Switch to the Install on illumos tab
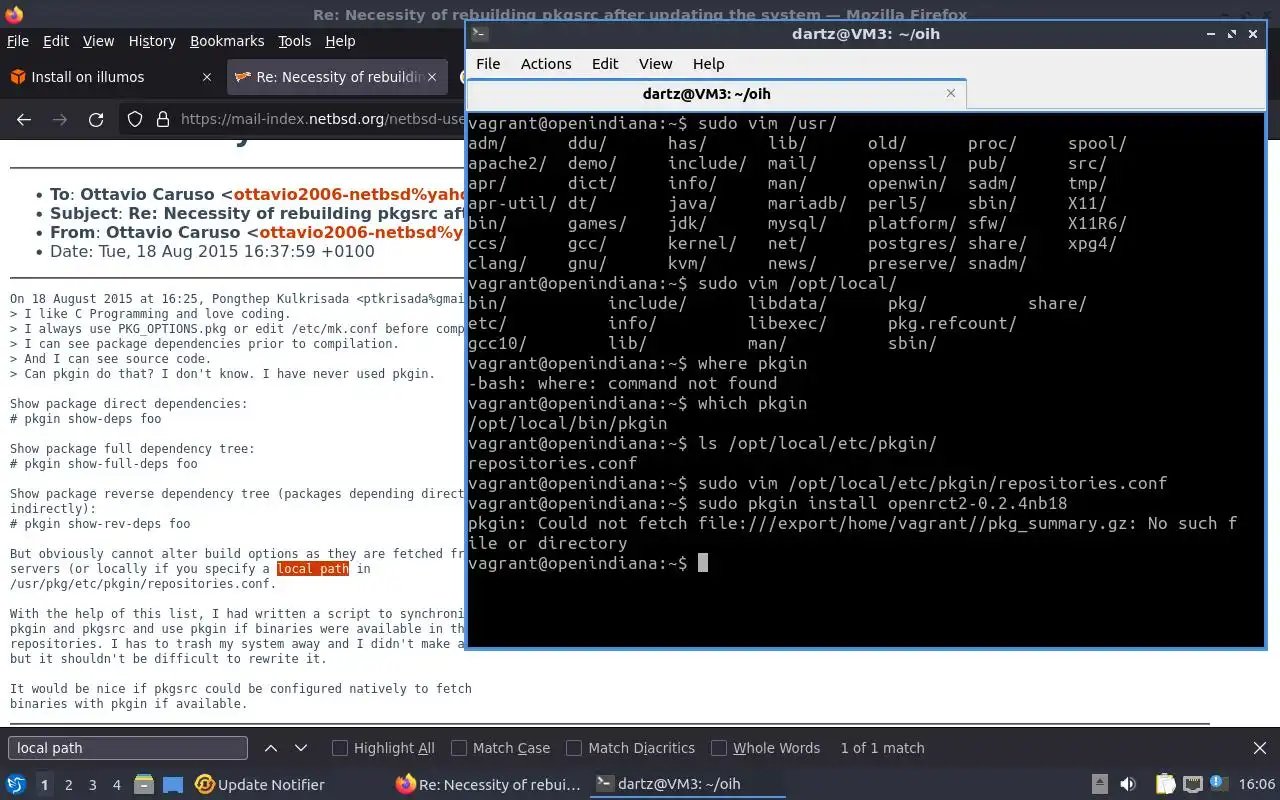 tap(112, 77)
